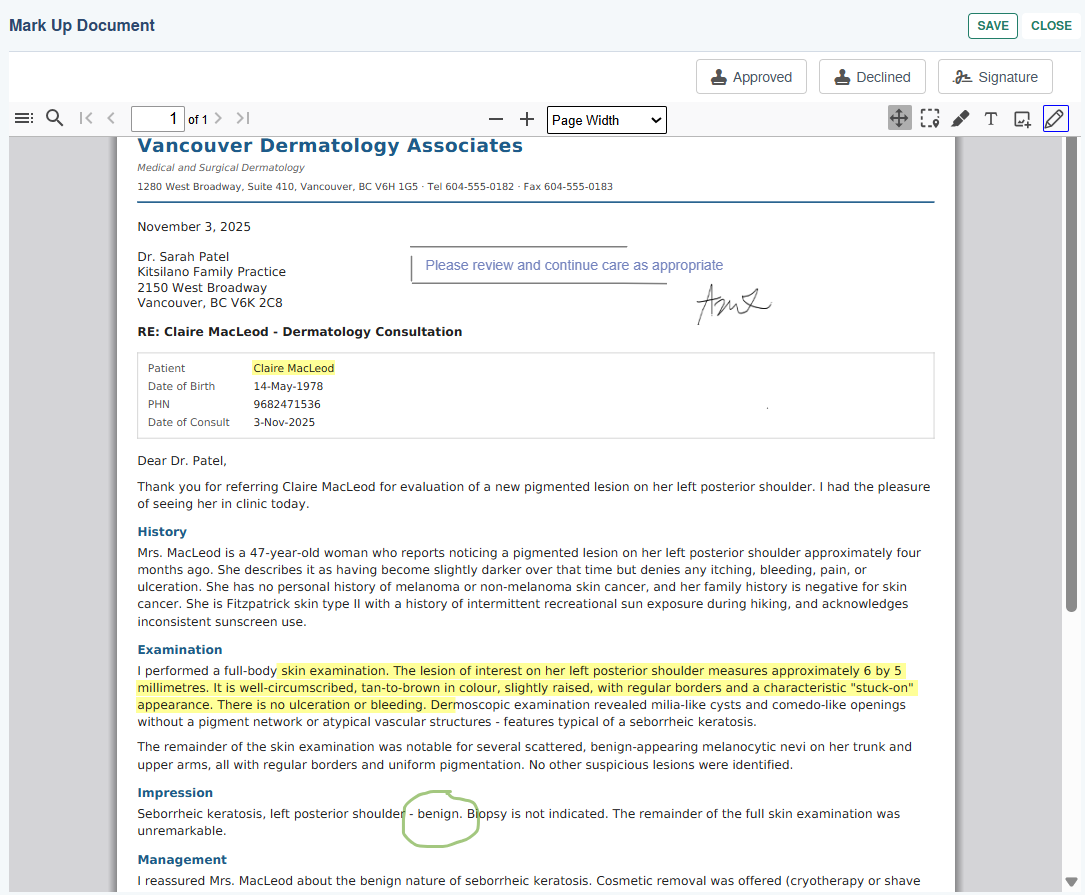Screen dimensions: 1085x895
Task: Click the 'Examination' section heading
Action: coord(180,649)
